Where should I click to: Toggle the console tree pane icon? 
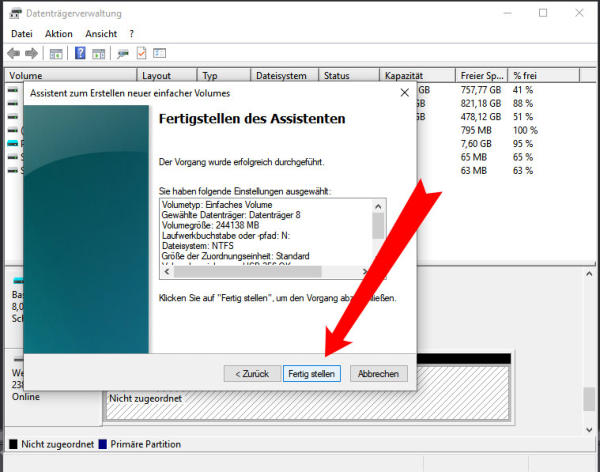[56, 54]
